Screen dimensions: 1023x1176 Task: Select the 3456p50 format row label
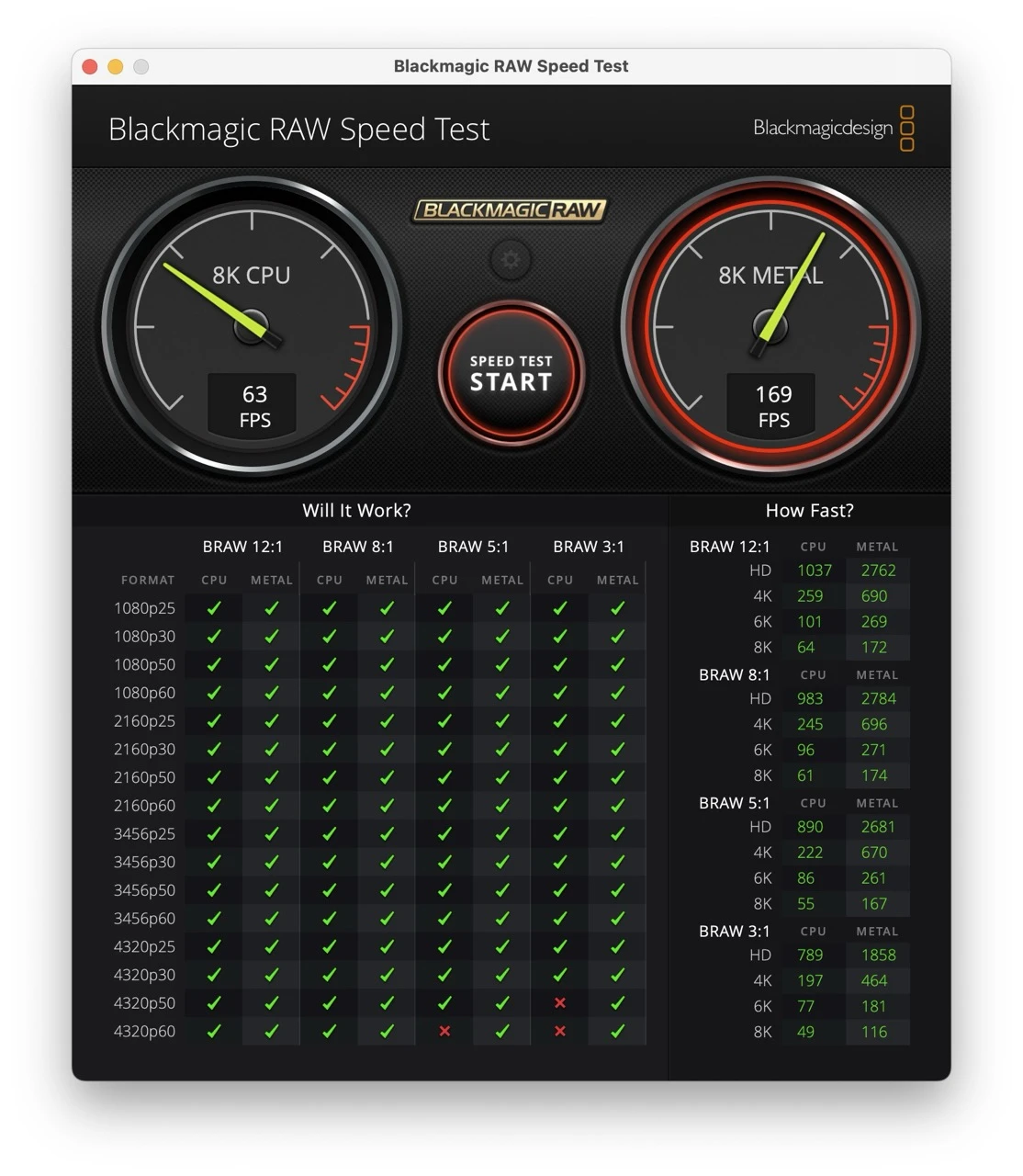coord(144,890)
